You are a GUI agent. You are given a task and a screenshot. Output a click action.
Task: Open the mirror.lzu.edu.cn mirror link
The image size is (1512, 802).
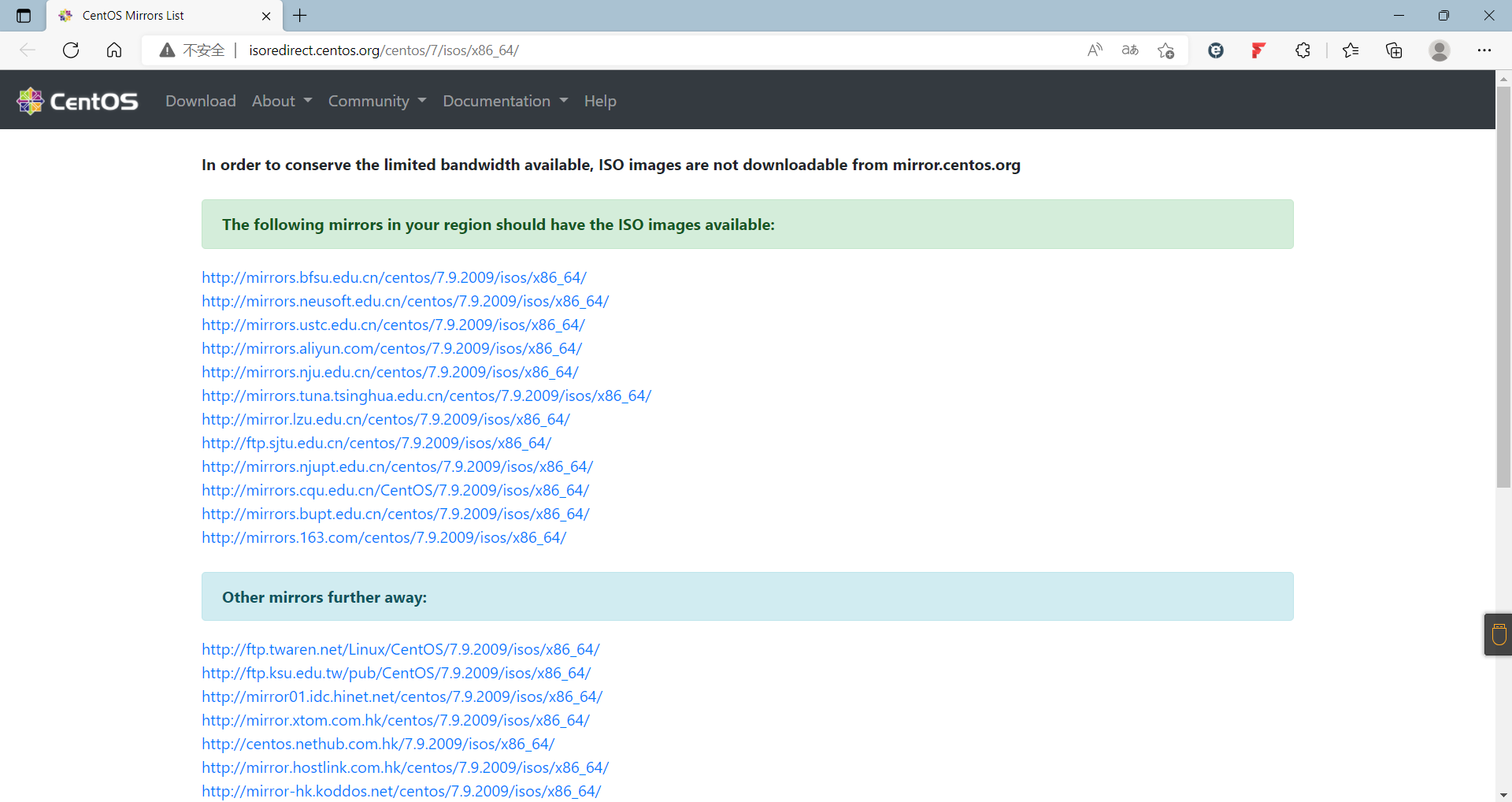385,419
